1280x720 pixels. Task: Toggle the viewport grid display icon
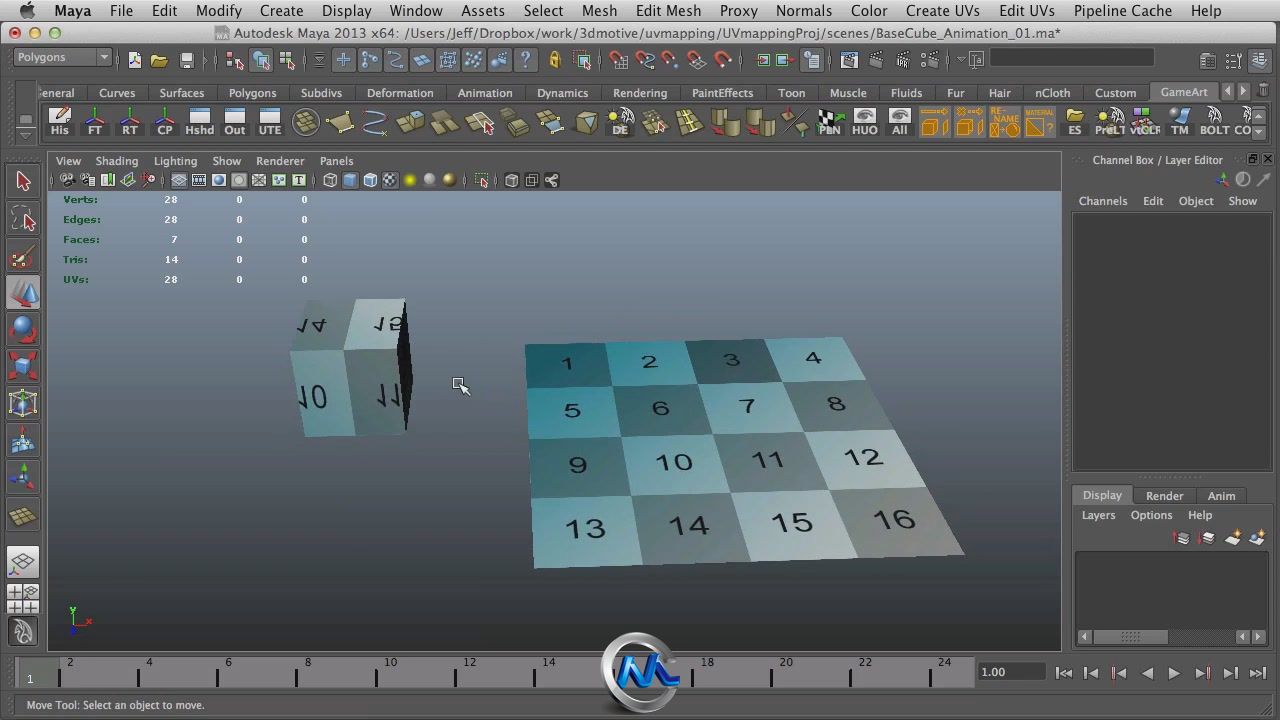coord(179,180)
